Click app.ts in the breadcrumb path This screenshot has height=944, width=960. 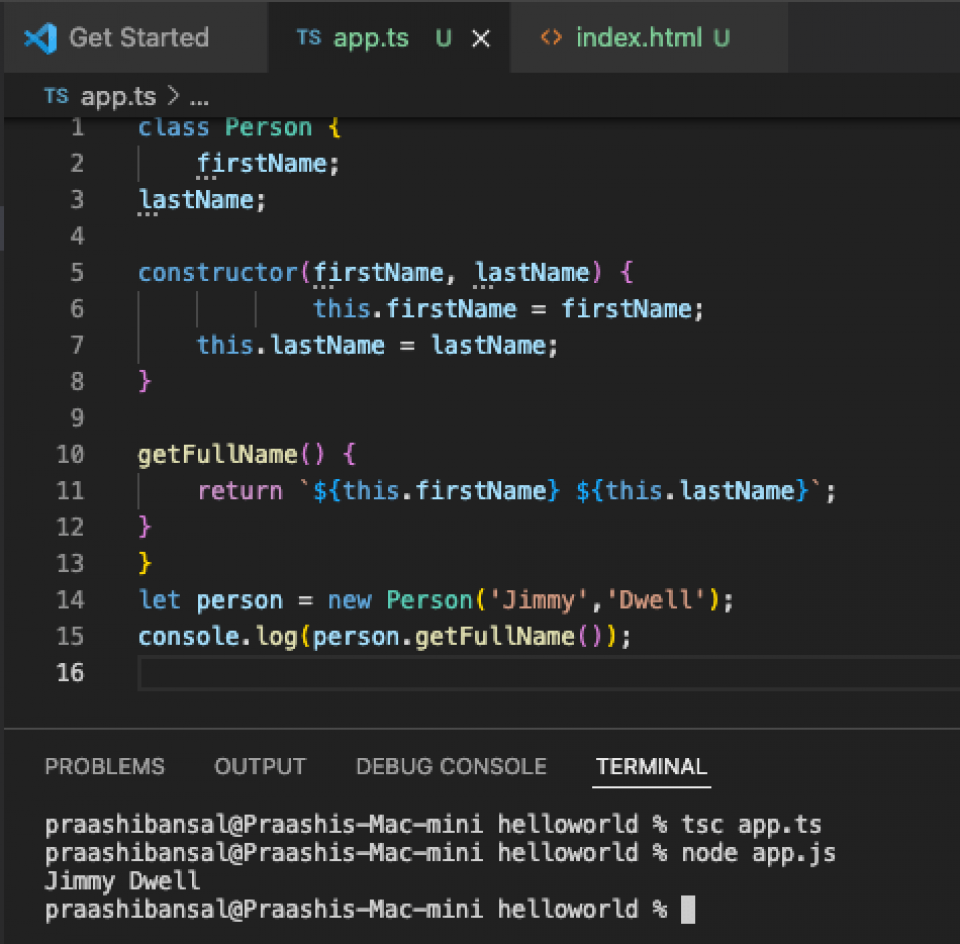(118, 96)
